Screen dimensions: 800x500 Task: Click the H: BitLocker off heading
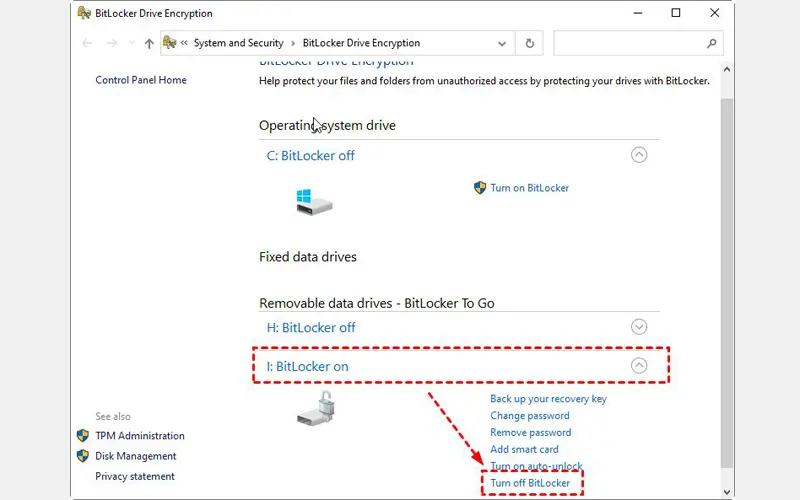(311, 328)
